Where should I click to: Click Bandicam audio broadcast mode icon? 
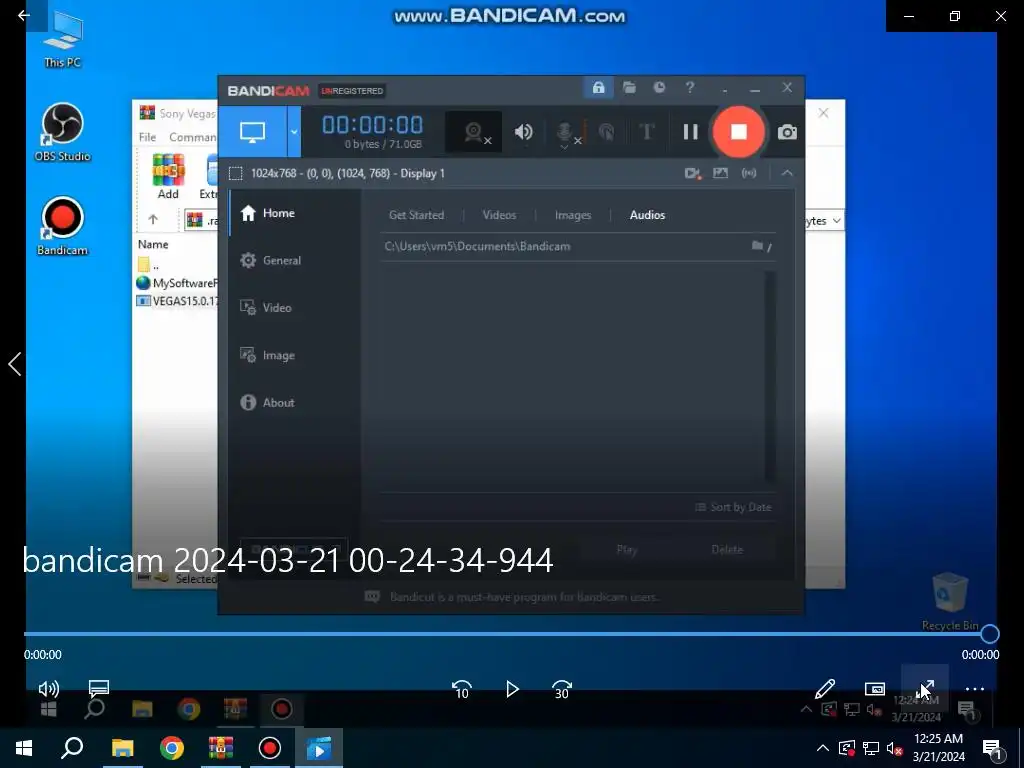pyautogui.click(x=748, y=173)
